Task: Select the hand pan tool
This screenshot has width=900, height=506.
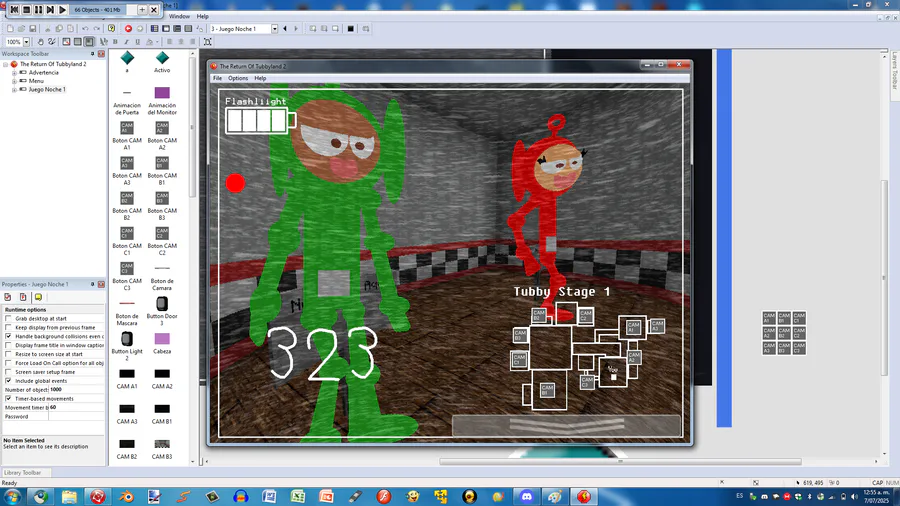Action: pyautogui.click(x=40, y=42)
